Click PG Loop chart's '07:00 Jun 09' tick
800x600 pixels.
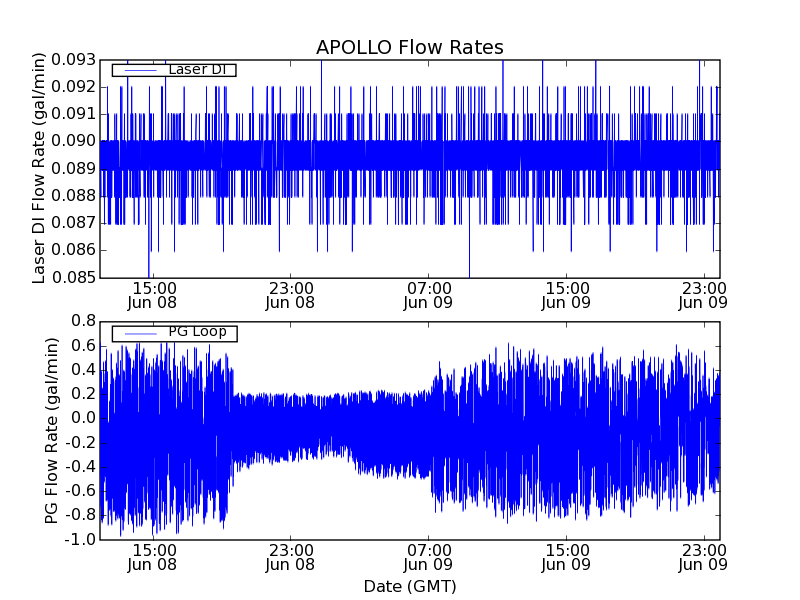428,558
